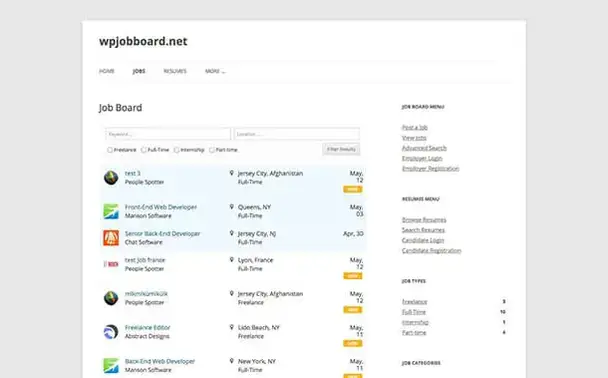The height and width of the screenshot is (378, 608).
Task: Click location pin next to Jersey City, NJ
Action: coord(231,233)
